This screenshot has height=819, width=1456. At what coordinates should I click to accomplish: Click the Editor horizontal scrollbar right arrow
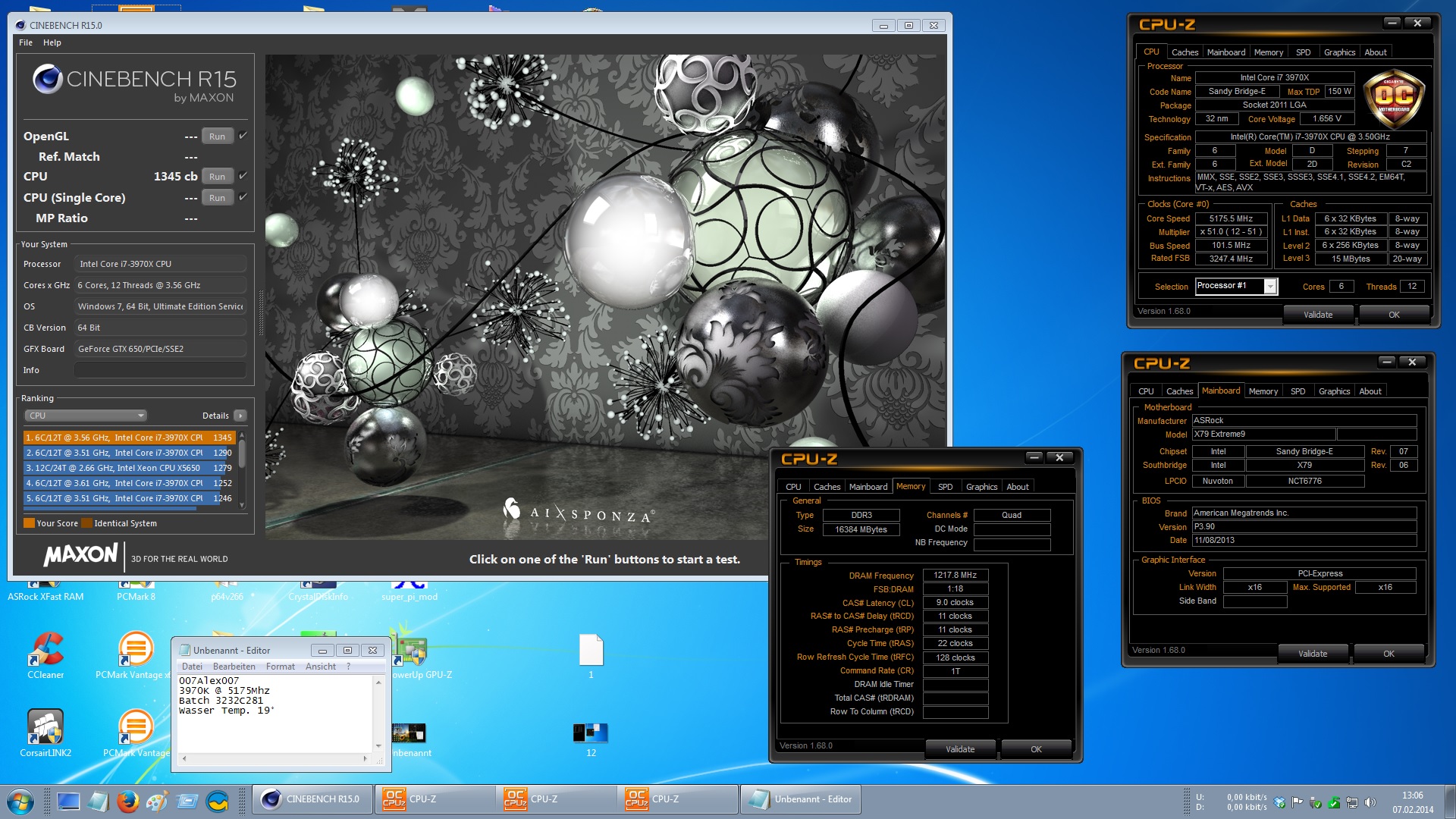[x=366, y=758]
